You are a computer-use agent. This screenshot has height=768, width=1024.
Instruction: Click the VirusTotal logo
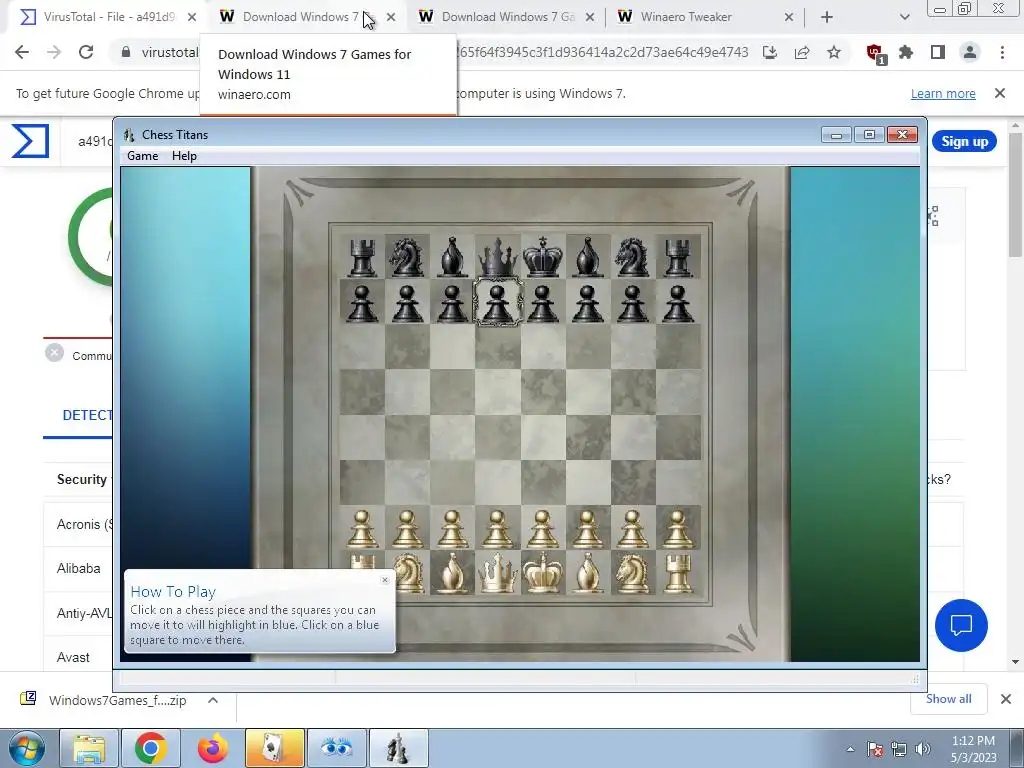[30, 141]
